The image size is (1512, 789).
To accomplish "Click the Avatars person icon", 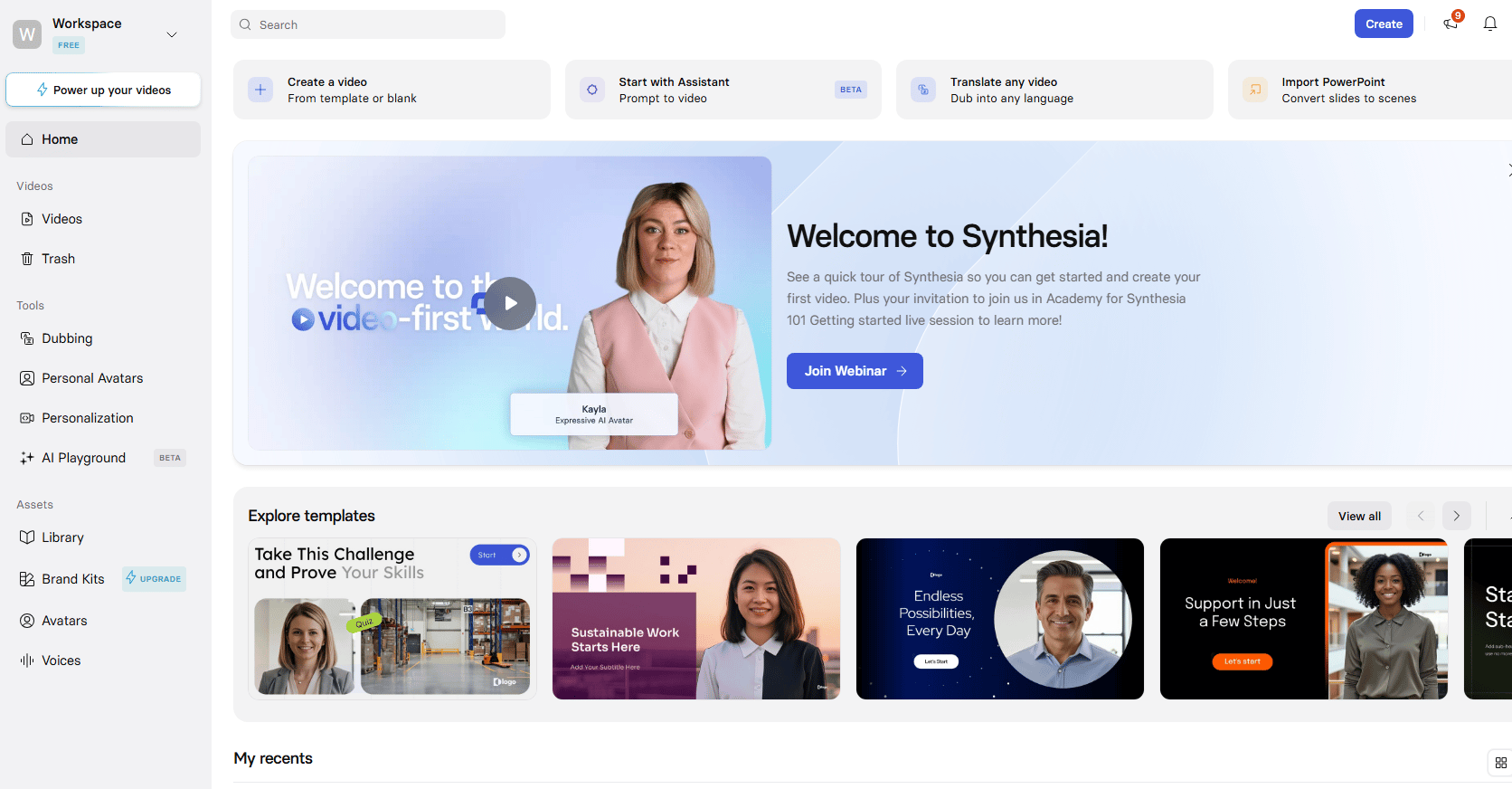I will point(27,621).
